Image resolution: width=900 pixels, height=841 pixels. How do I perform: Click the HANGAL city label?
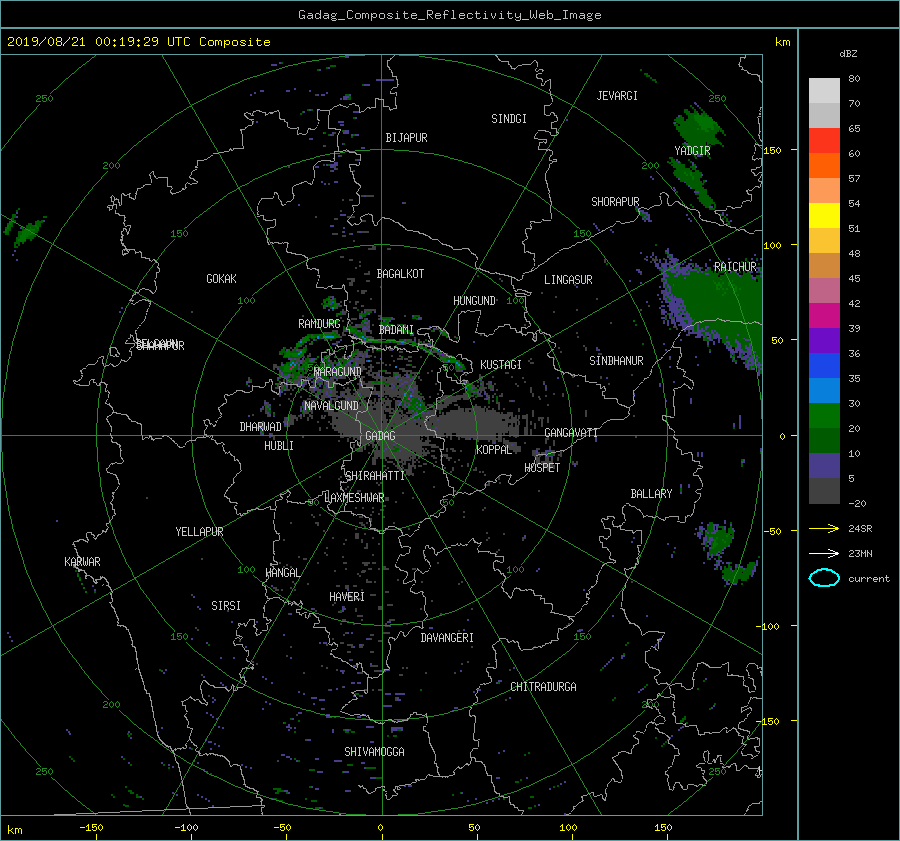tap(282, 573)
